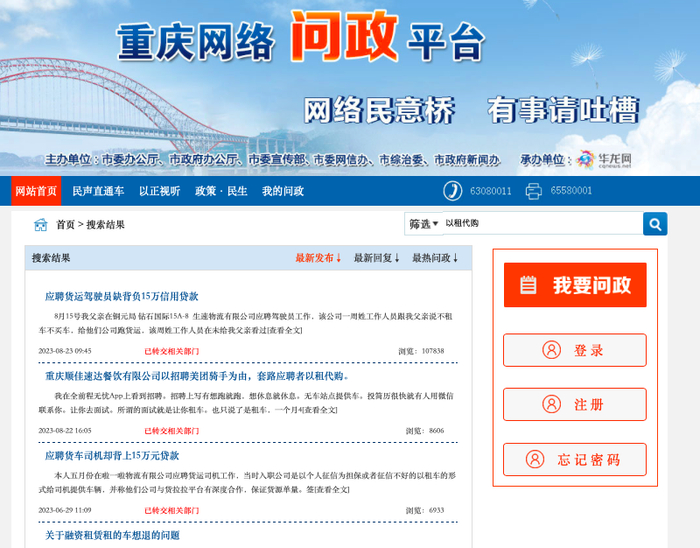Click timestamp 2023-08-23 09:45
The image size is (700, 548).
(x=65, y=351)
